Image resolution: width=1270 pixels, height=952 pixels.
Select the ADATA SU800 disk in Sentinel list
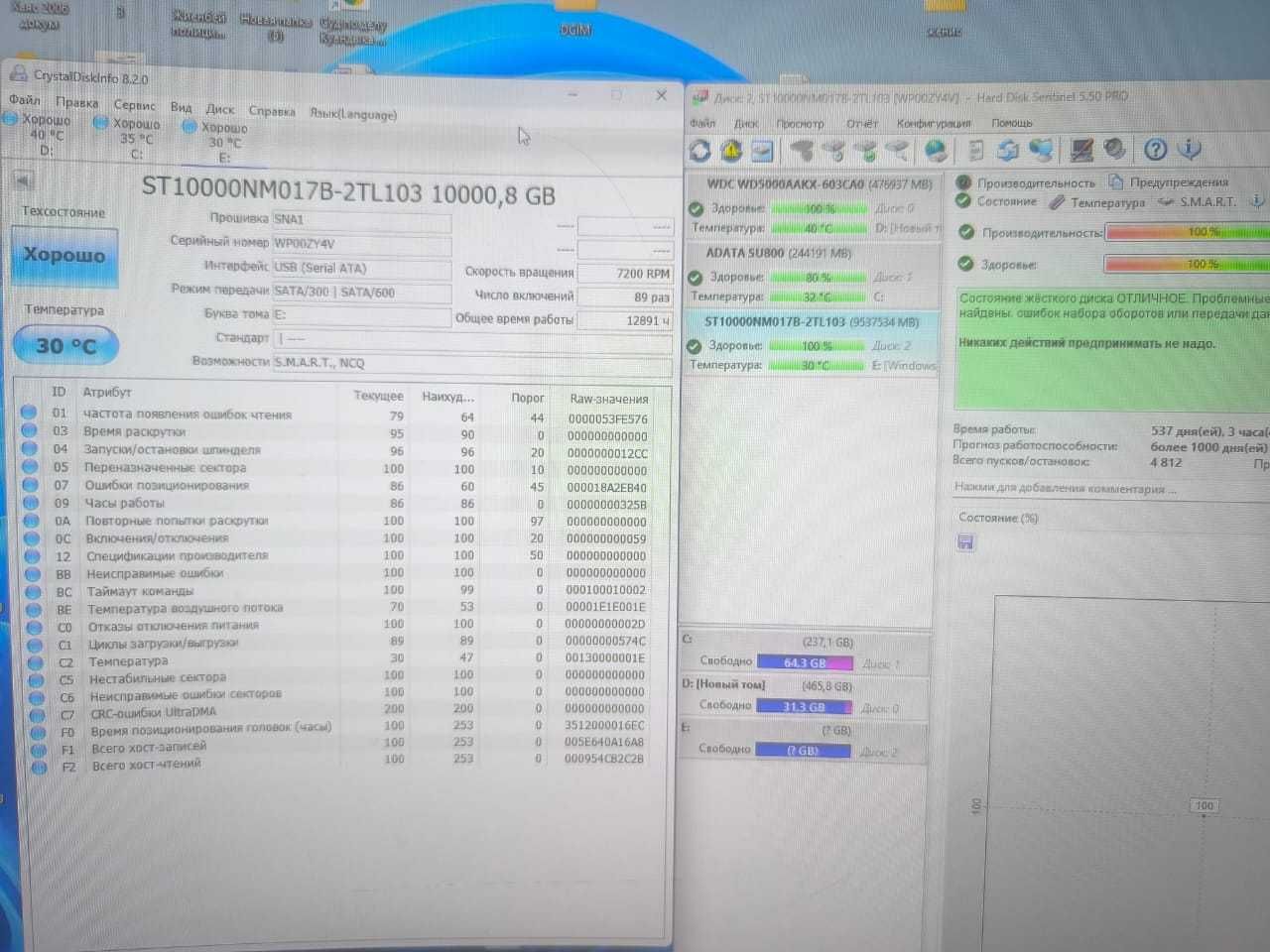812,276
